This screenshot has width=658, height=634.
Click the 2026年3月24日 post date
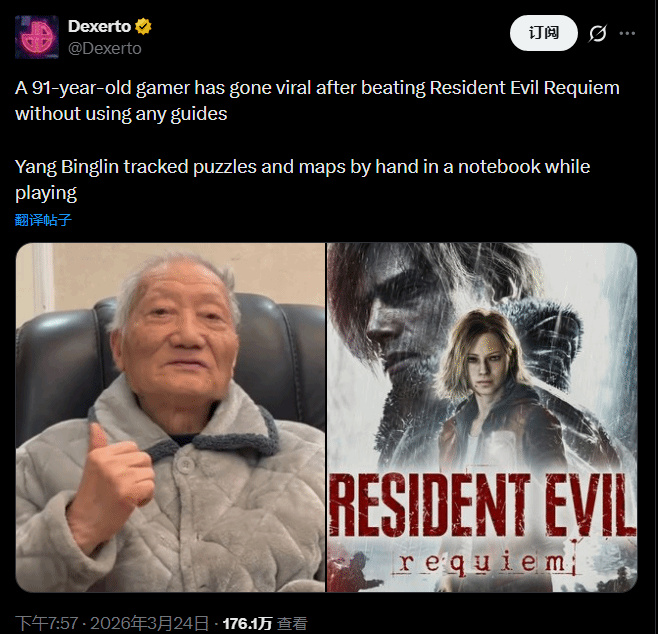tap(149, 624)
